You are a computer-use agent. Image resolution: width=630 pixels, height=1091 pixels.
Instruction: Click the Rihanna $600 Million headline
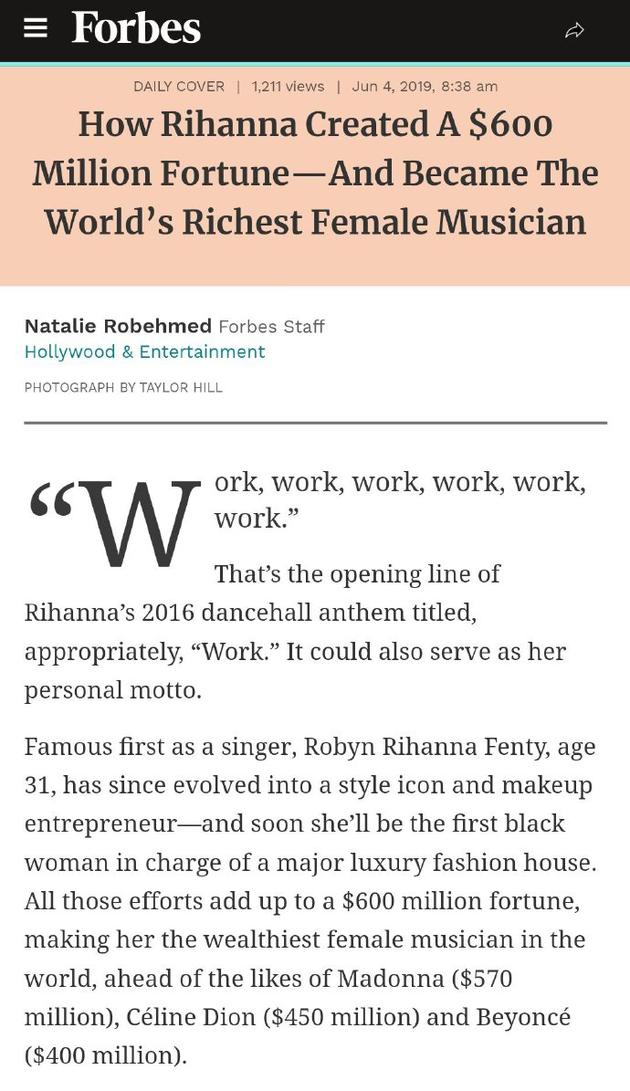point(315,173)
